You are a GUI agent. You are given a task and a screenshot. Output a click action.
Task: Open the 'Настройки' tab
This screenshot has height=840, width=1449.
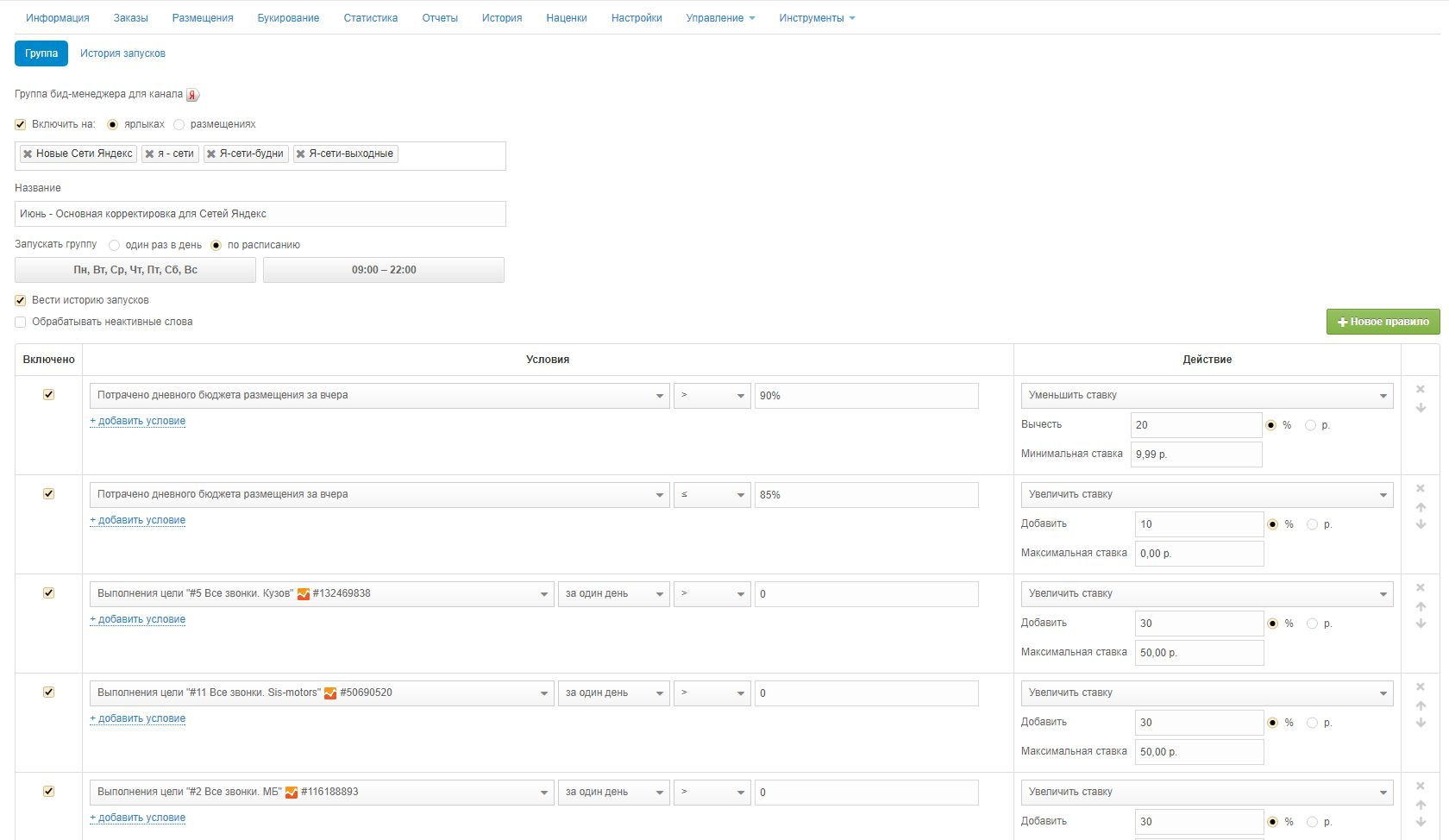637,18
